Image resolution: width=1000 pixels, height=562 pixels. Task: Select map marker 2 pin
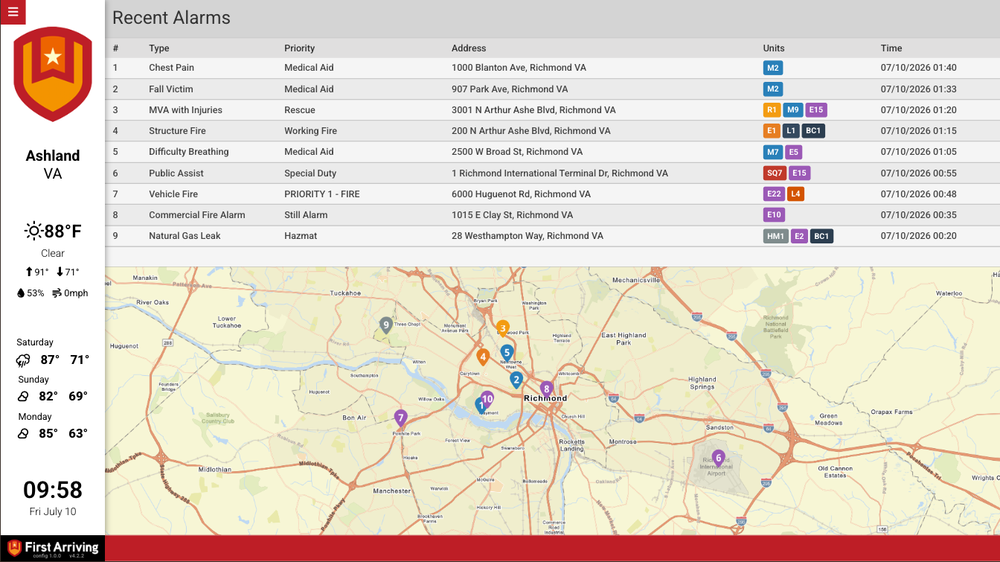516,380
